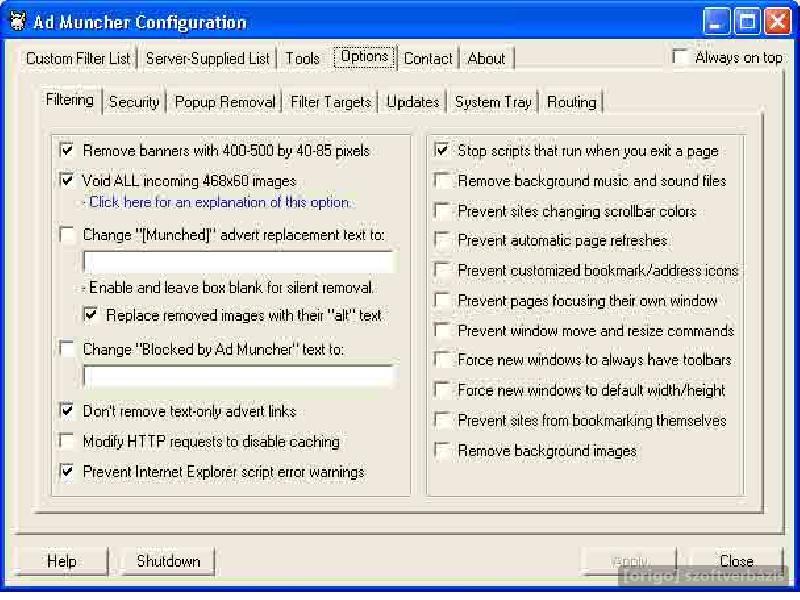The image size is (800, 600).
Task: Uncheck Prevent Internet Explorer script error warnings
Action: click(67, 471)
